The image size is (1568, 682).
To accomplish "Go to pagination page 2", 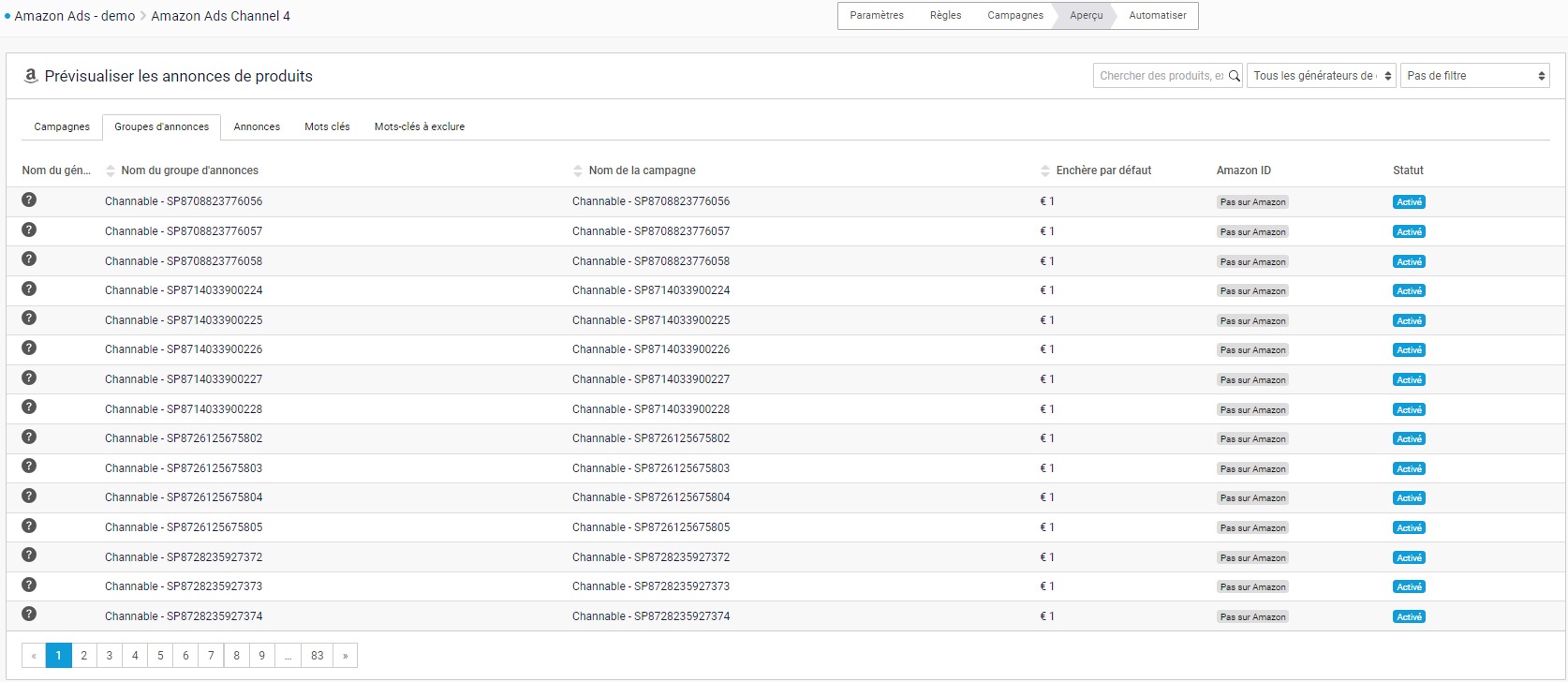I will click(84, 655).
